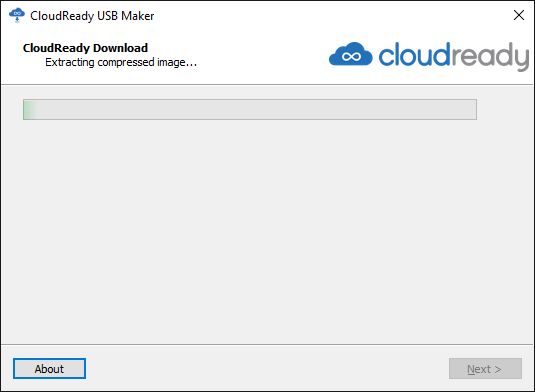Click the gray 'ready' word in the logo
535x392 pixels.
(x=490, y=56)
